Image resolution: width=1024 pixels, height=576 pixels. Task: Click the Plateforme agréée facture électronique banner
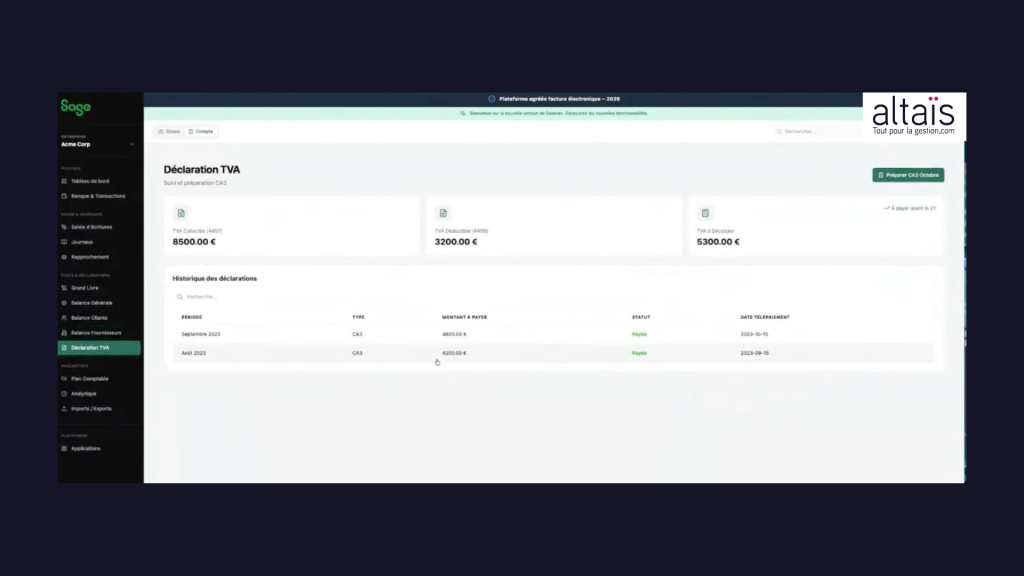560,99
